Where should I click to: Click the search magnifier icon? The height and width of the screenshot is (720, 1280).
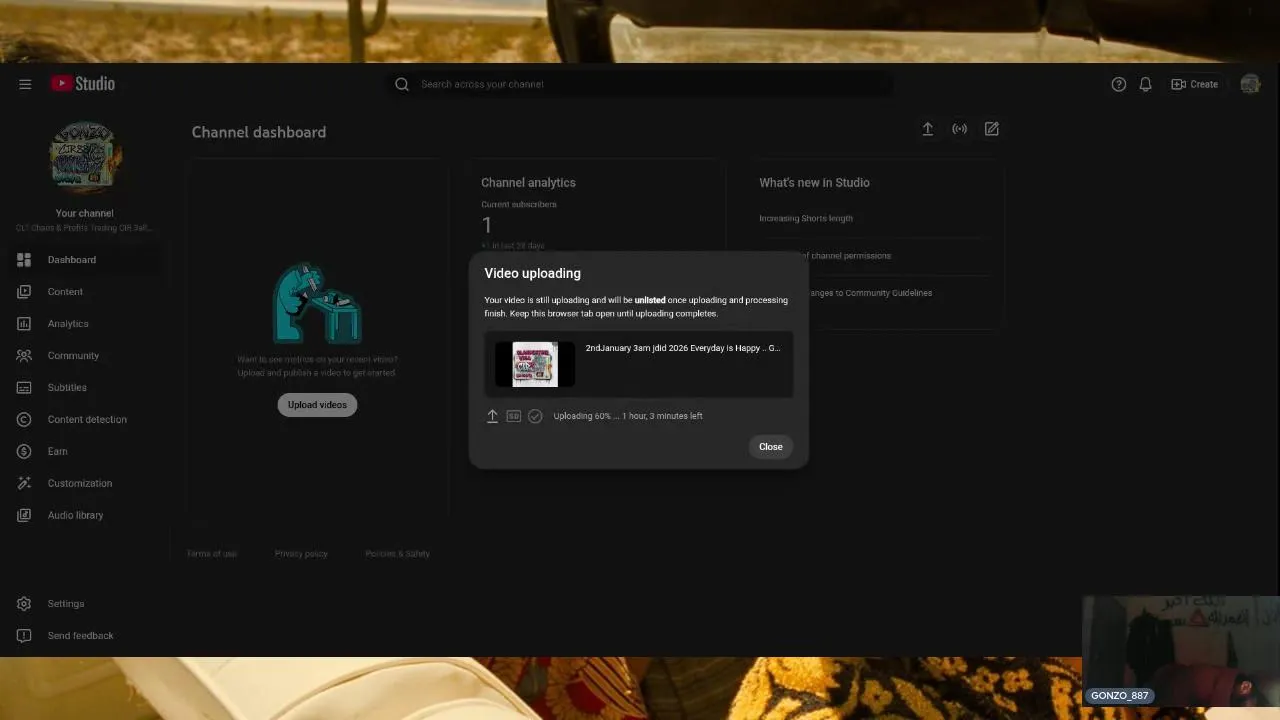(x=402, y=84)
